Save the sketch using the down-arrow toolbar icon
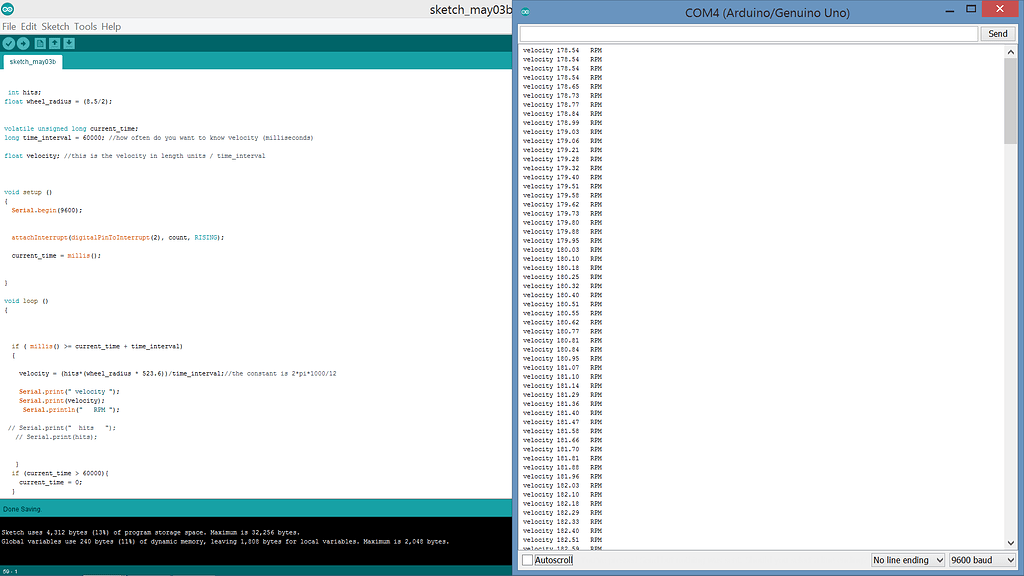 pos(69,43)
